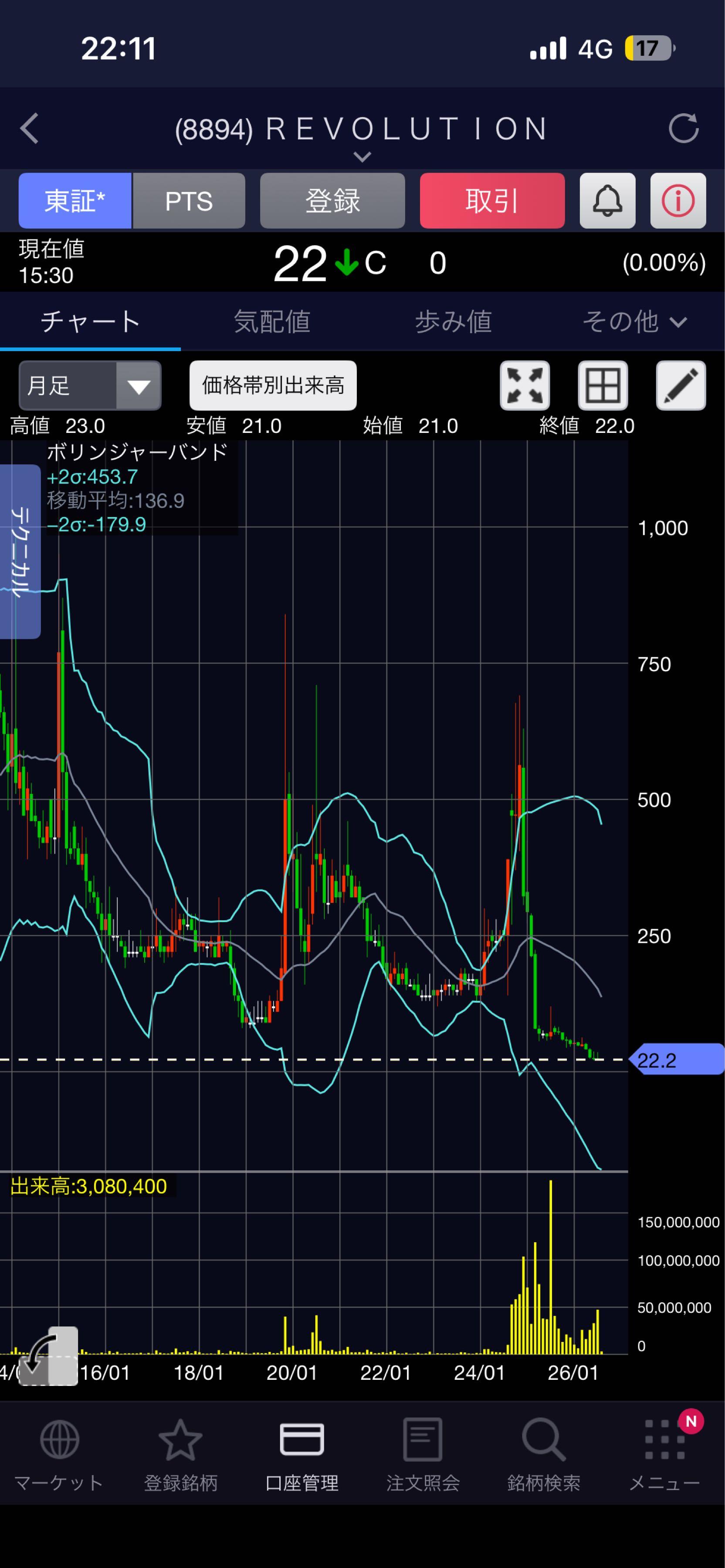Open the chart drawing pencil tool
Image resolution: width=725 pixels, height=1568 pixels.
pyautogui.click(x=681, y=386)
